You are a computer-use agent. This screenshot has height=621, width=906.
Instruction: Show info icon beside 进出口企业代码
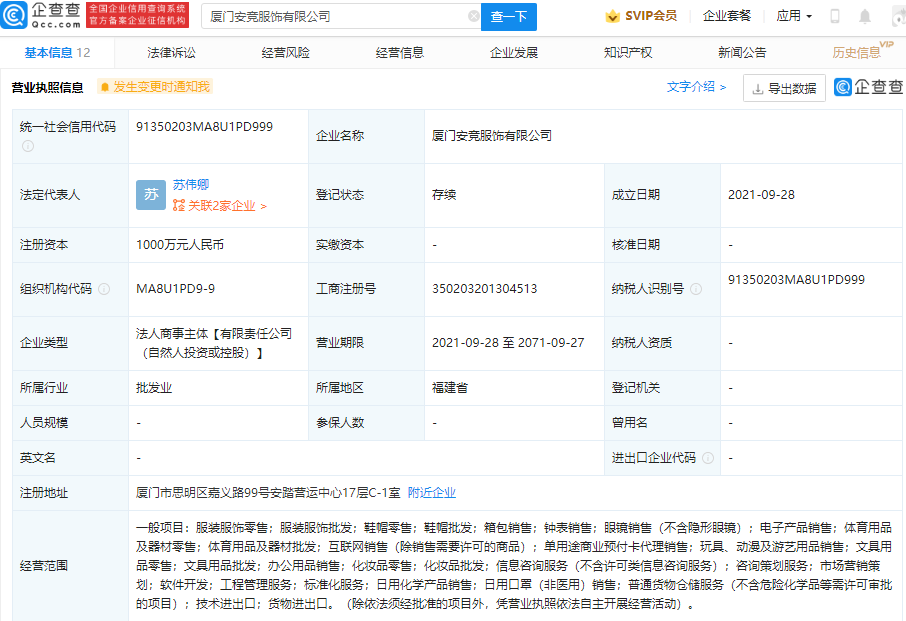(708, 458)
